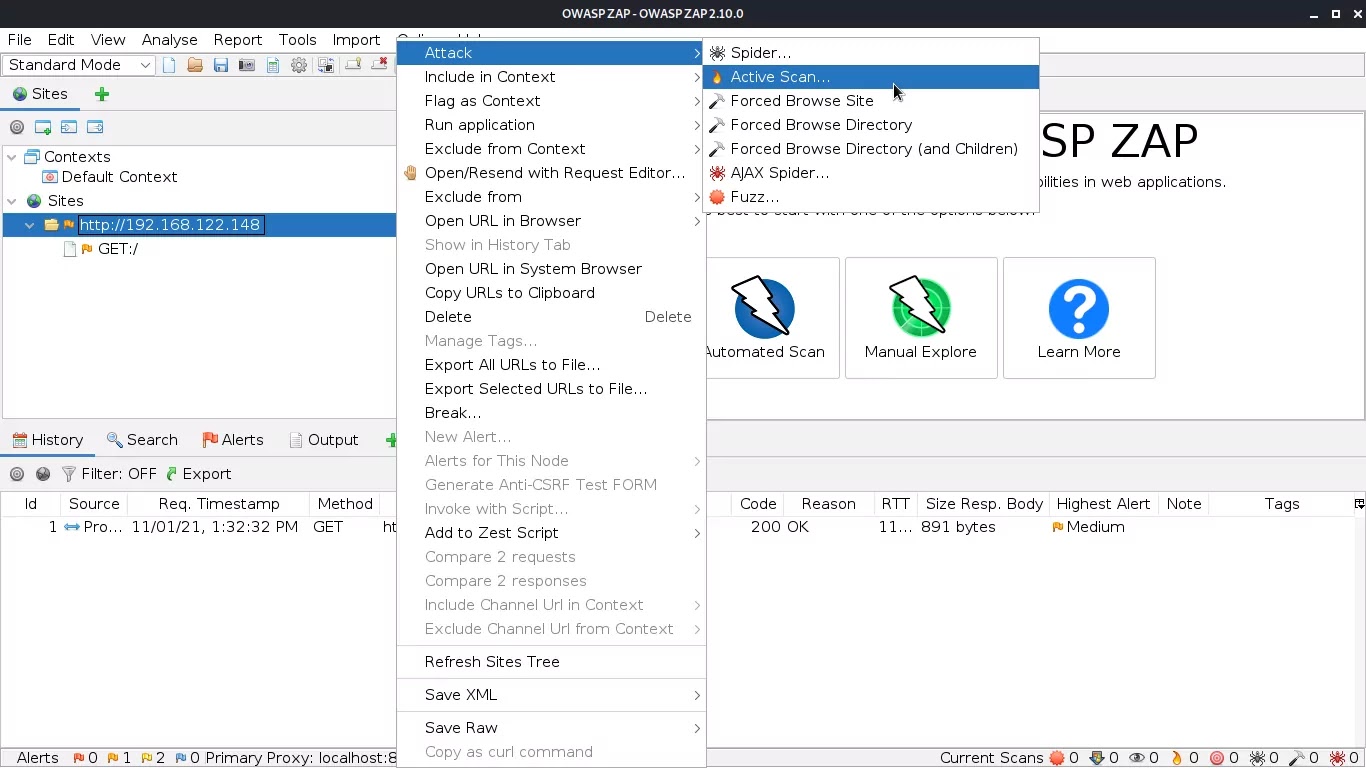This screenshot has width=1366, height=768.
Task: Open the Tools menu
Action: click(297, 40)
